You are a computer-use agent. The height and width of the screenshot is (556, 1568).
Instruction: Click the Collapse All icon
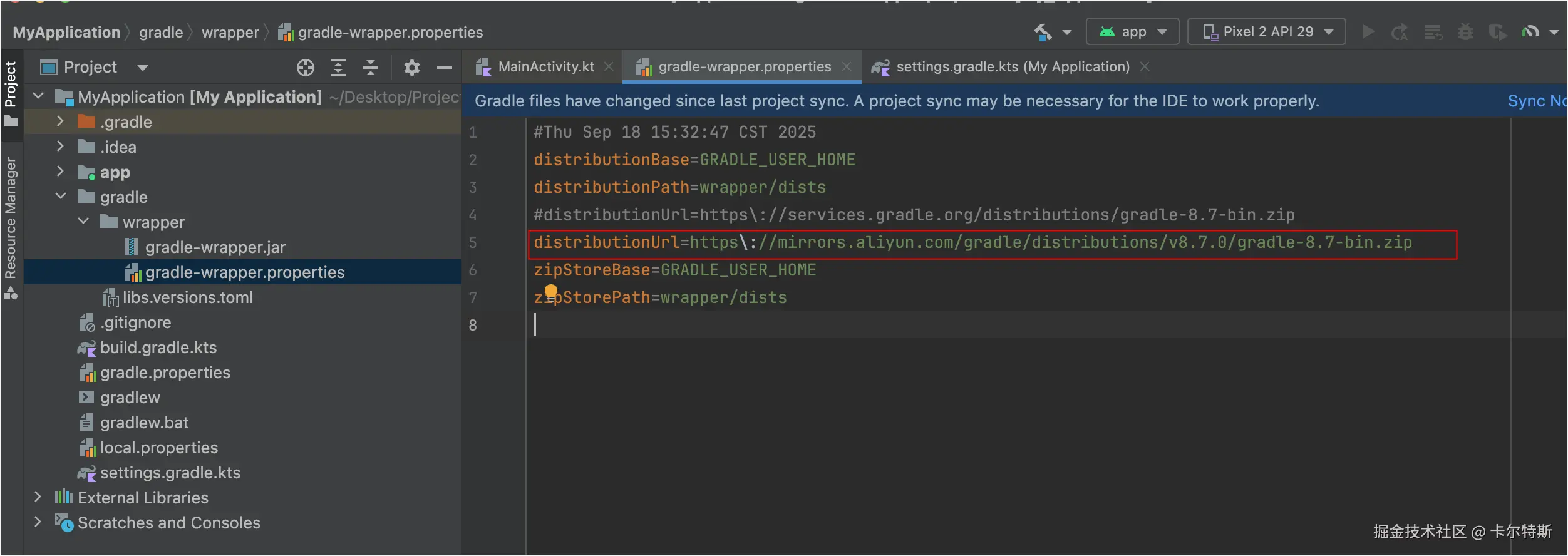tap(371, 68)
